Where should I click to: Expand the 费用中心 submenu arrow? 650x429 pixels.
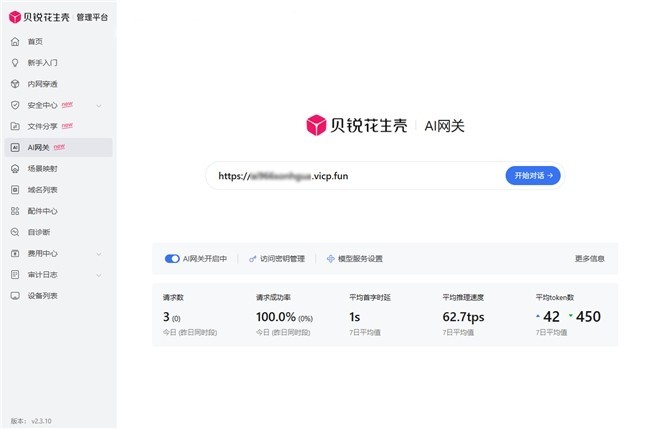pyautogui.click(x=98, y=253)
